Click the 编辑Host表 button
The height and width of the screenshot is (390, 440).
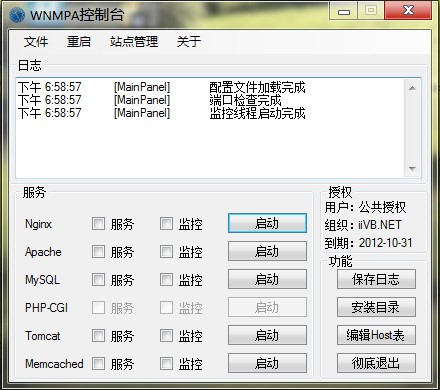click(x=376, y=335)
